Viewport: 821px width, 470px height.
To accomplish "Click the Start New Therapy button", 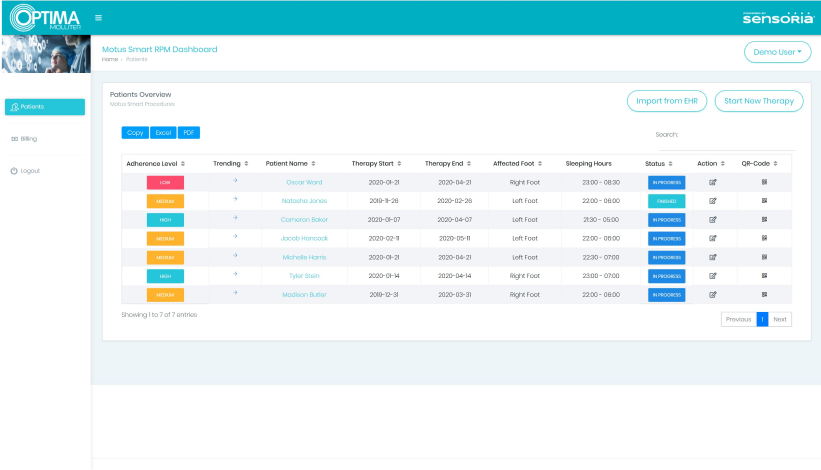I will coord(758,101).
